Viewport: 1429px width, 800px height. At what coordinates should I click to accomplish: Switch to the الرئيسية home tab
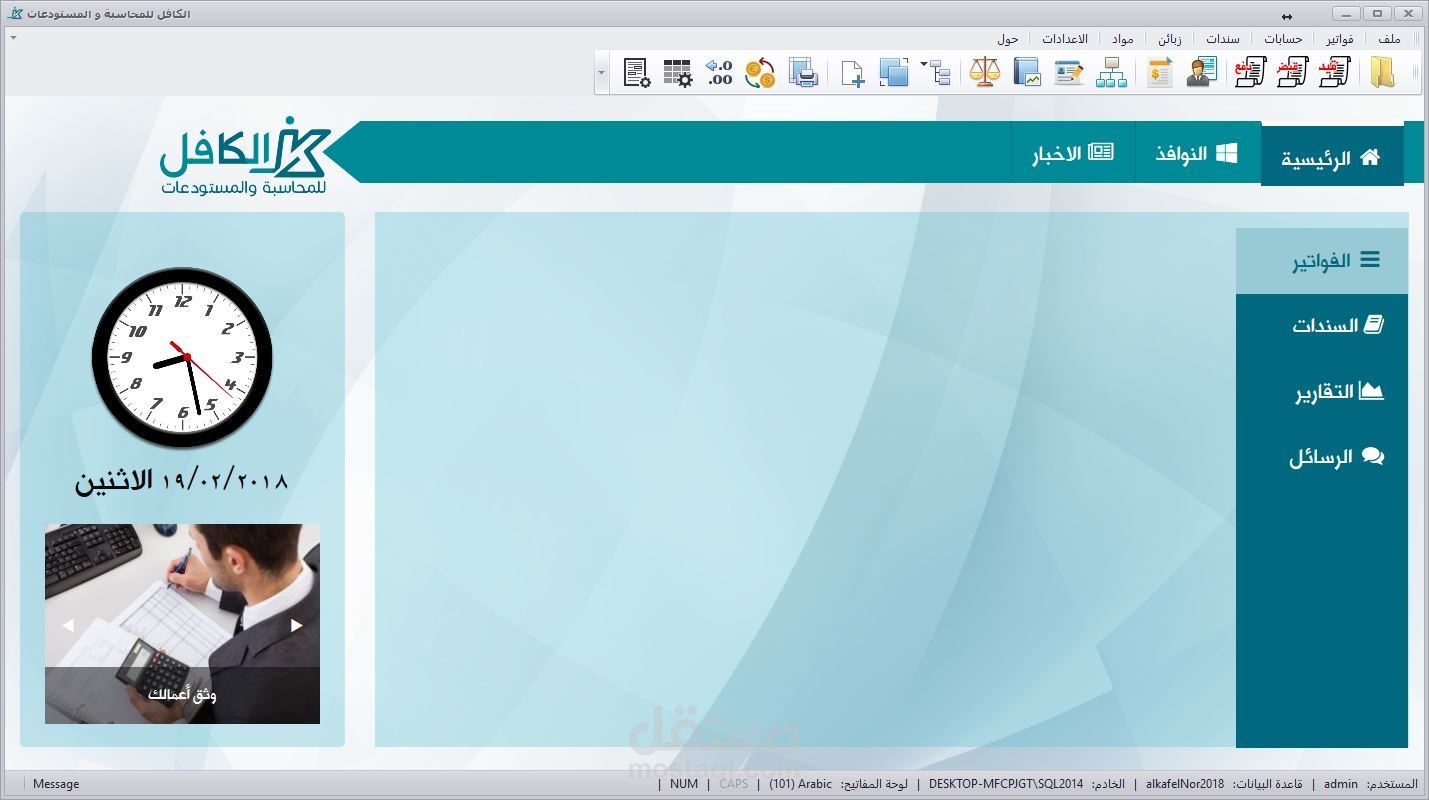click(x=1331, y=156)
